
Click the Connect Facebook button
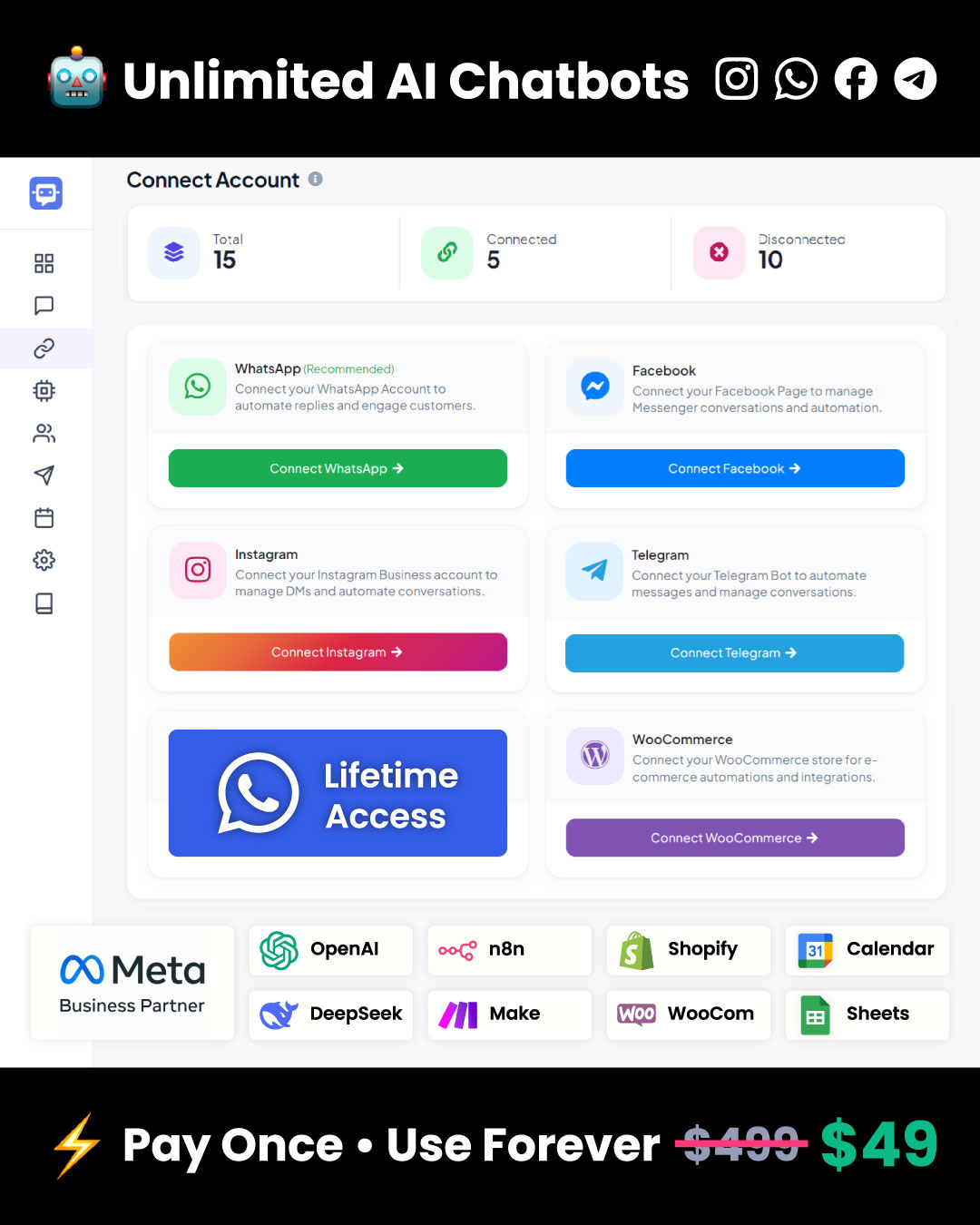[735, 468]
